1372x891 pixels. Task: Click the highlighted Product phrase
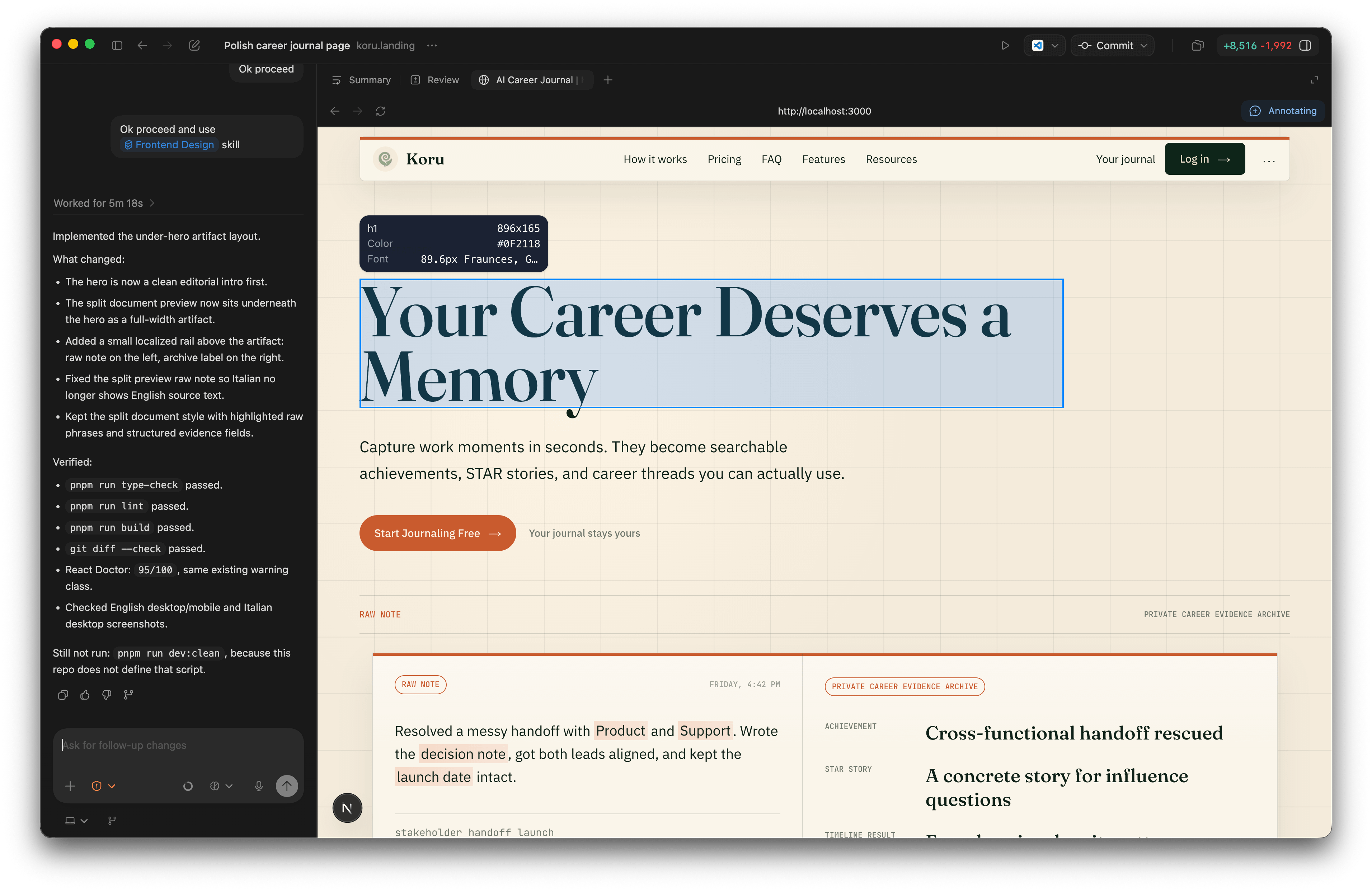(x=620, y=731)
